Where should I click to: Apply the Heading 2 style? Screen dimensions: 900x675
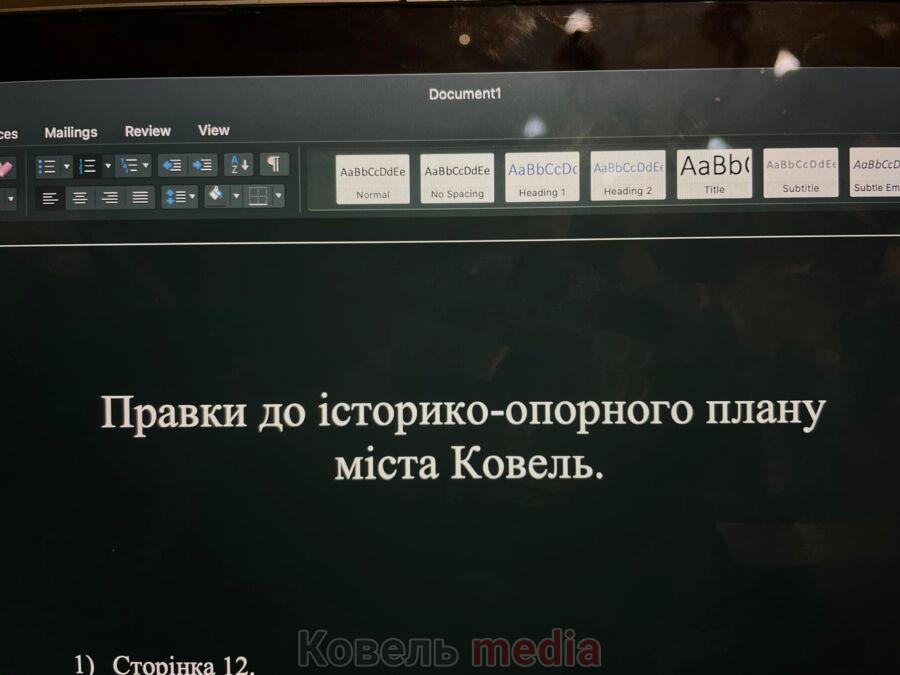point(628,175)
